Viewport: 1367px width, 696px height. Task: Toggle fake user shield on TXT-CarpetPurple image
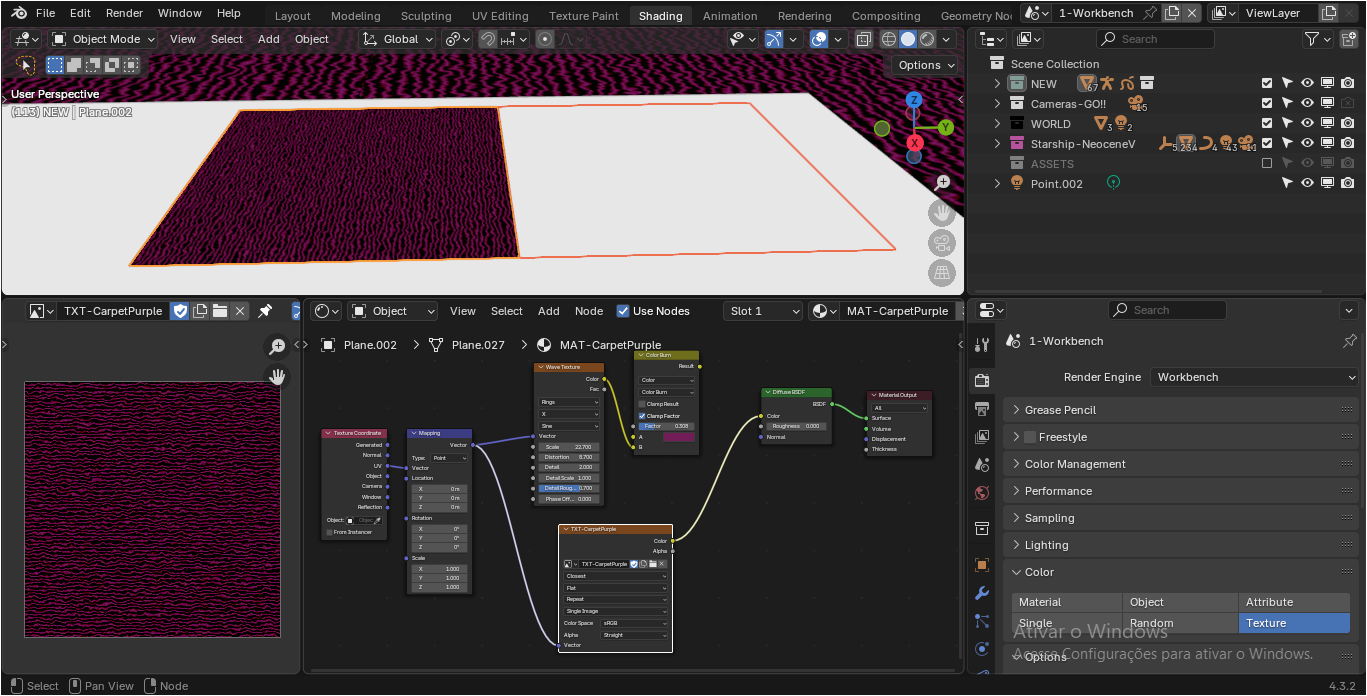[180, 311]
